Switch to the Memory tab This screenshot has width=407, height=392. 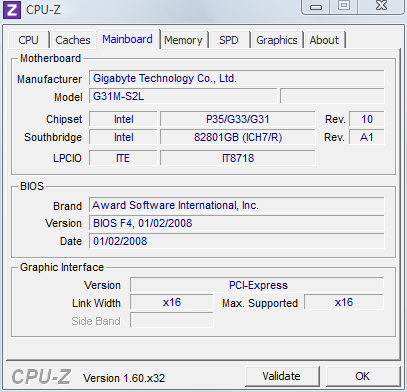pyautogui.click(x=183, y=40)
